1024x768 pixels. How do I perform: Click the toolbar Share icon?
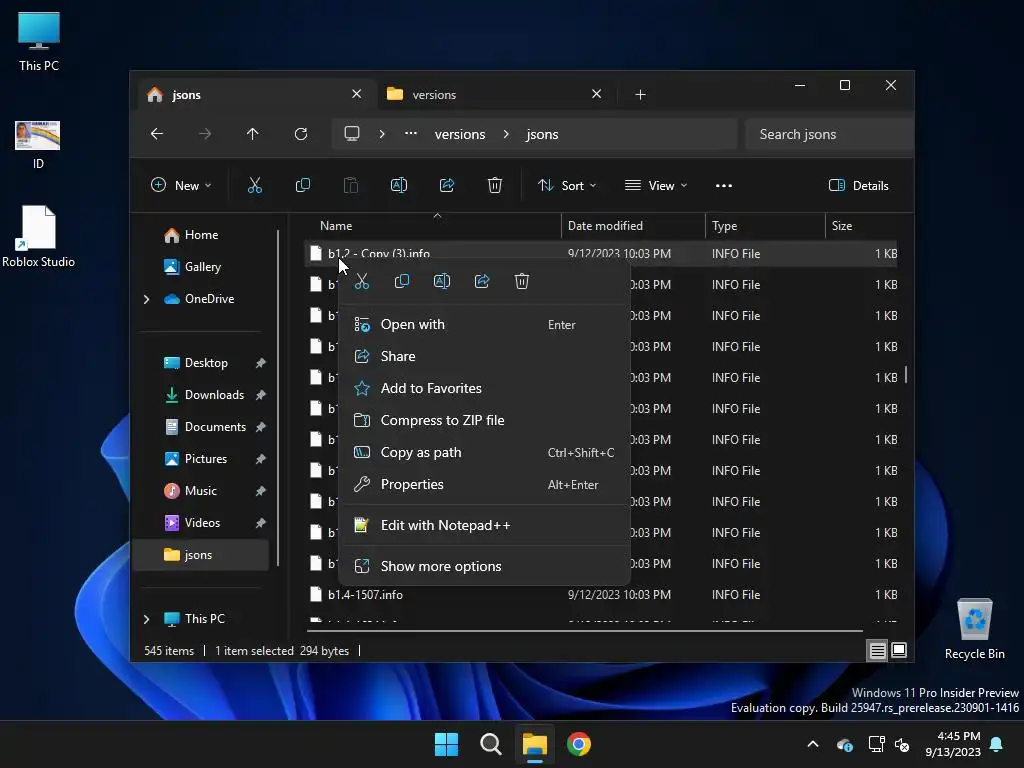pos(447,186)
